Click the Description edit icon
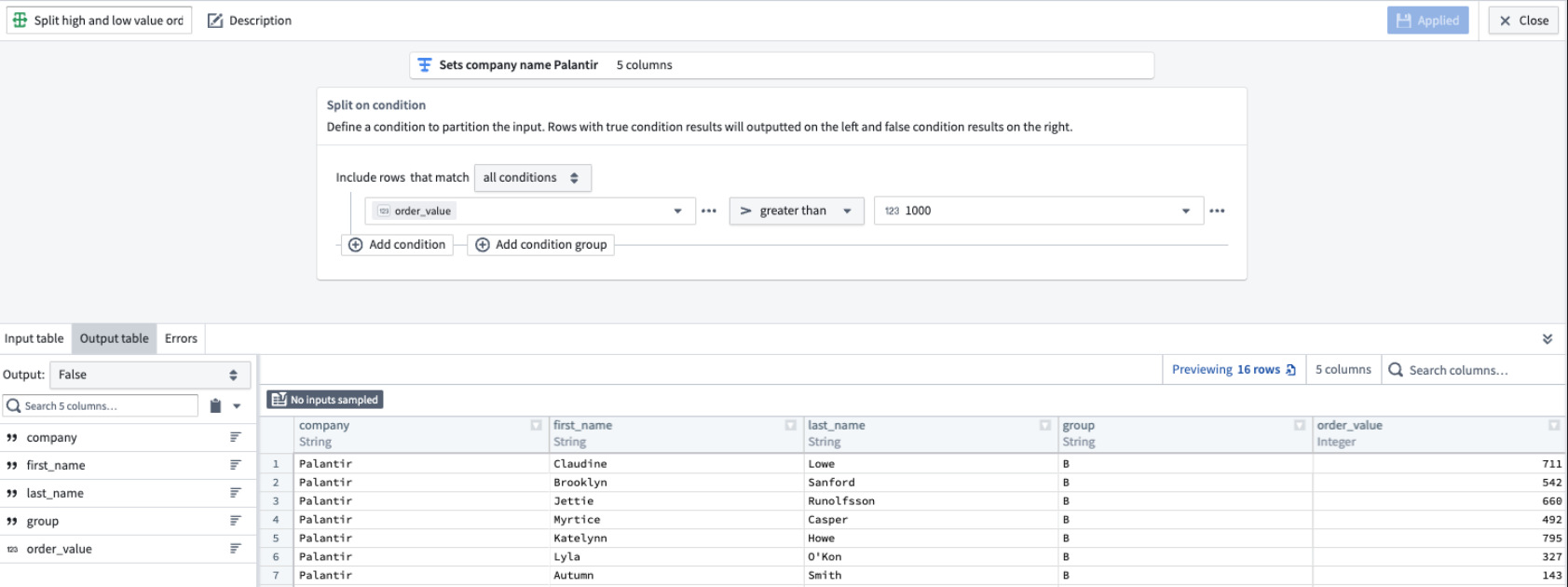 215,20
